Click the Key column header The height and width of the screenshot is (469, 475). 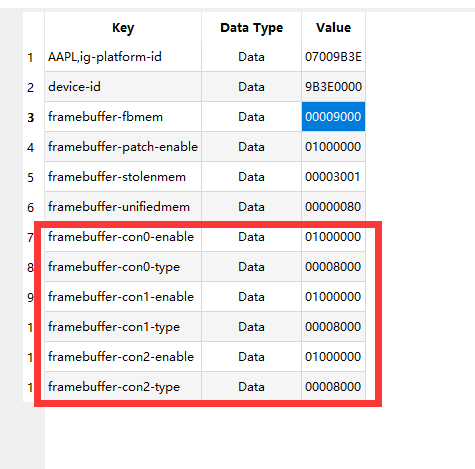pos(123,27)
